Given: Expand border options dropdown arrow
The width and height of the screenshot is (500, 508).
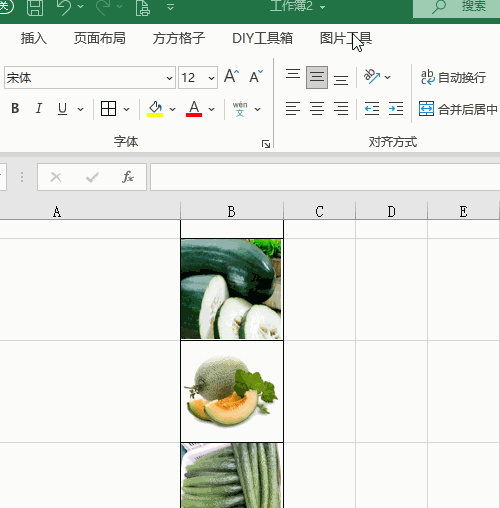Looking at the screenshot, I should (x=126, y=109).
